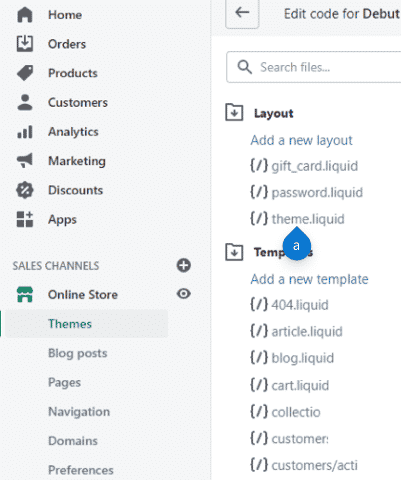The width and height of the screenshot is (401, 480).
Task: Click the Home house icon
Action: 25,15
